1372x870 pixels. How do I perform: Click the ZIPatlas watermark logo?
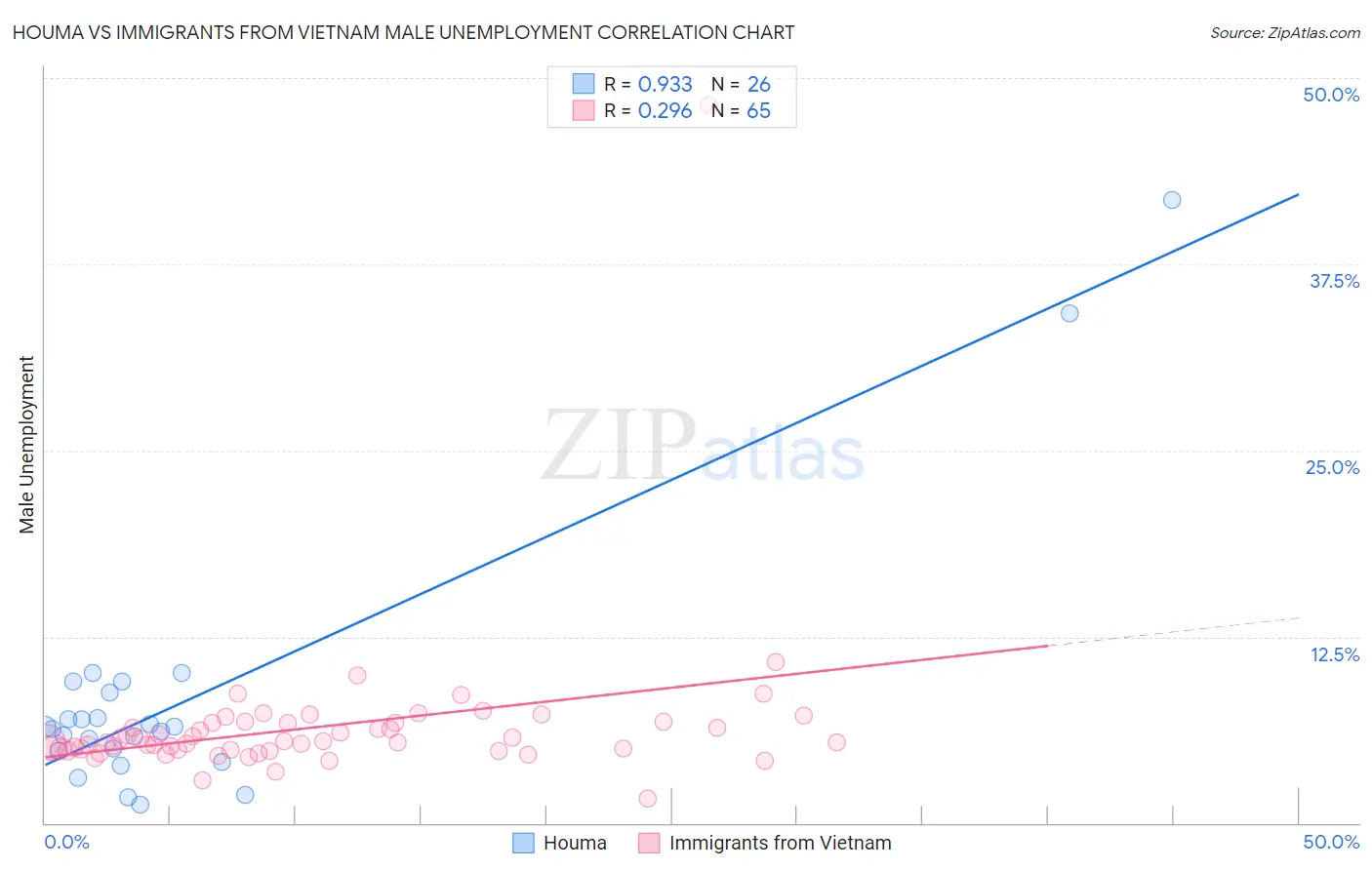[x=703, y=446]
